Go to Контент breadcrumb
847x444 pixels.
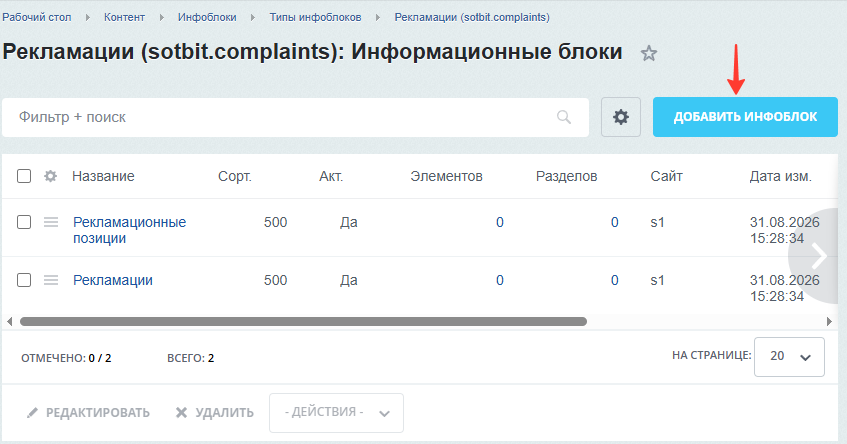(x=124, y=17)
